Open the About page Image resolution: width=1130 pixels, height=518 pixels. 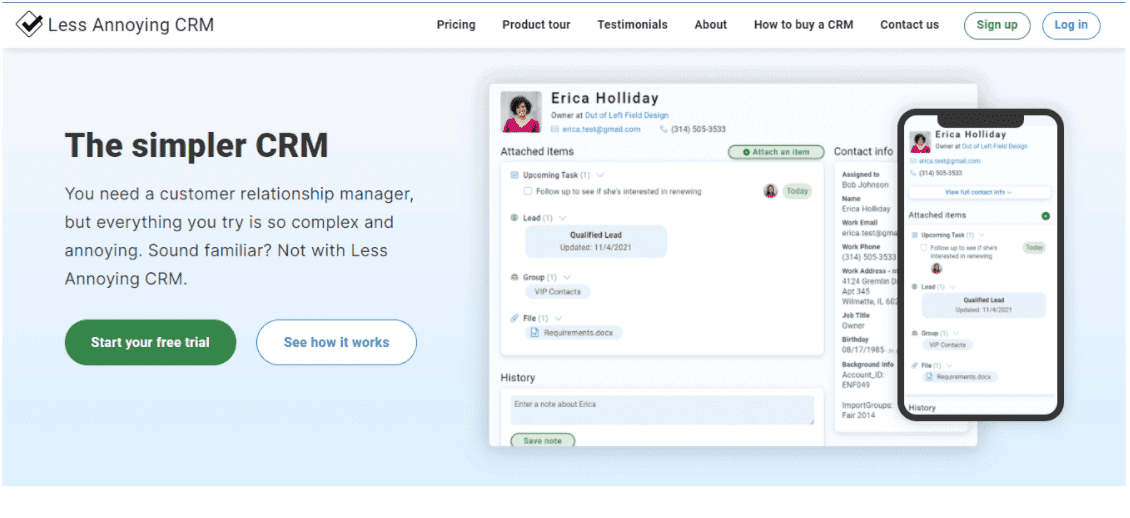click(711, 24)
